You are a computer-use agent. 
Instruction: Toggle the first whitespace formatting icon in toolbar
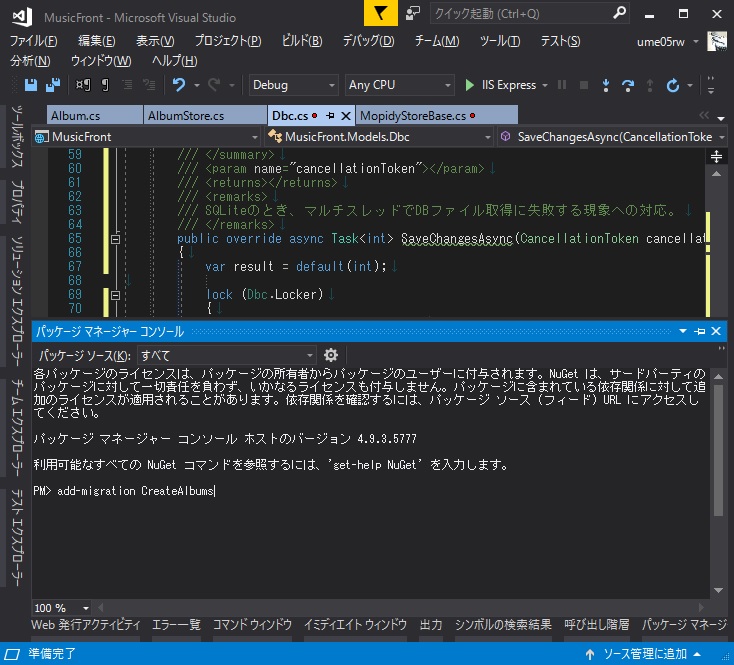pyautogui.click(x=83, y=85)
